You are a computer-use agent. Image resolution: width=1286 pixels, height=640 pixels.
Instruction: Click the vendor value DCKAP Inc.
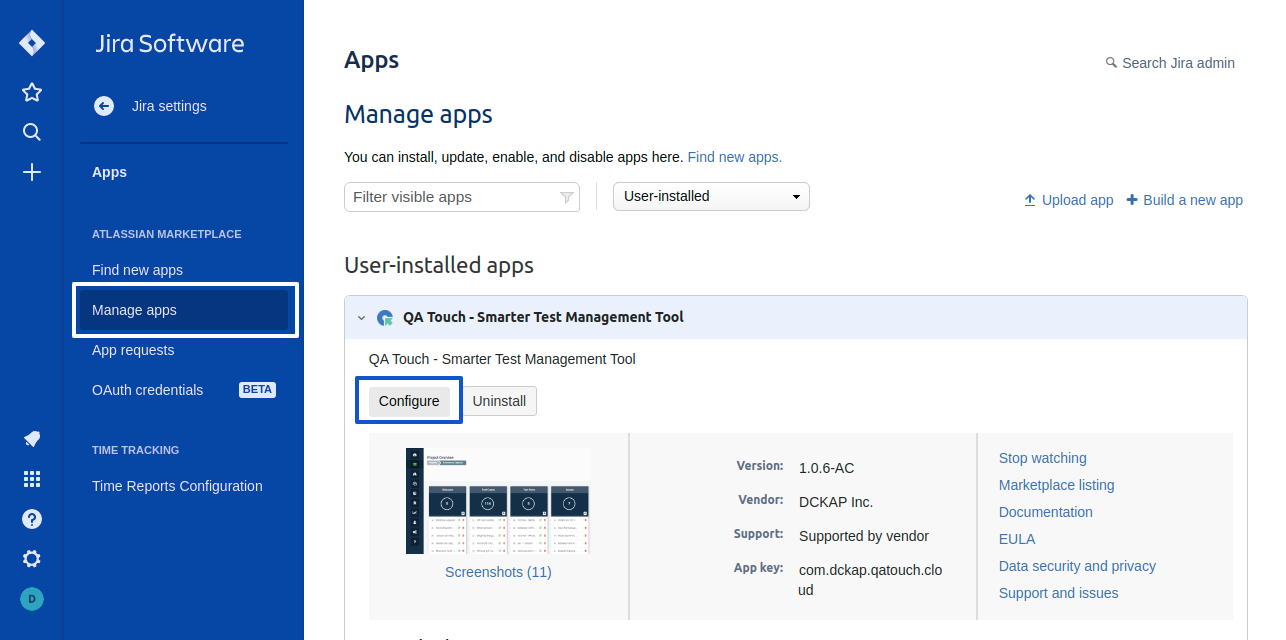click(836, 502)
